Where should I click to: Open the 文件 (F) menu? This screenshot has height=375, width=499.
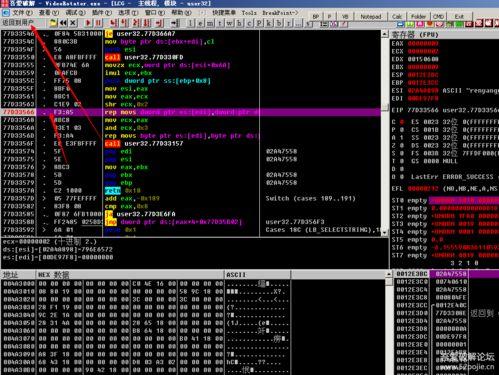pos(22,13)
